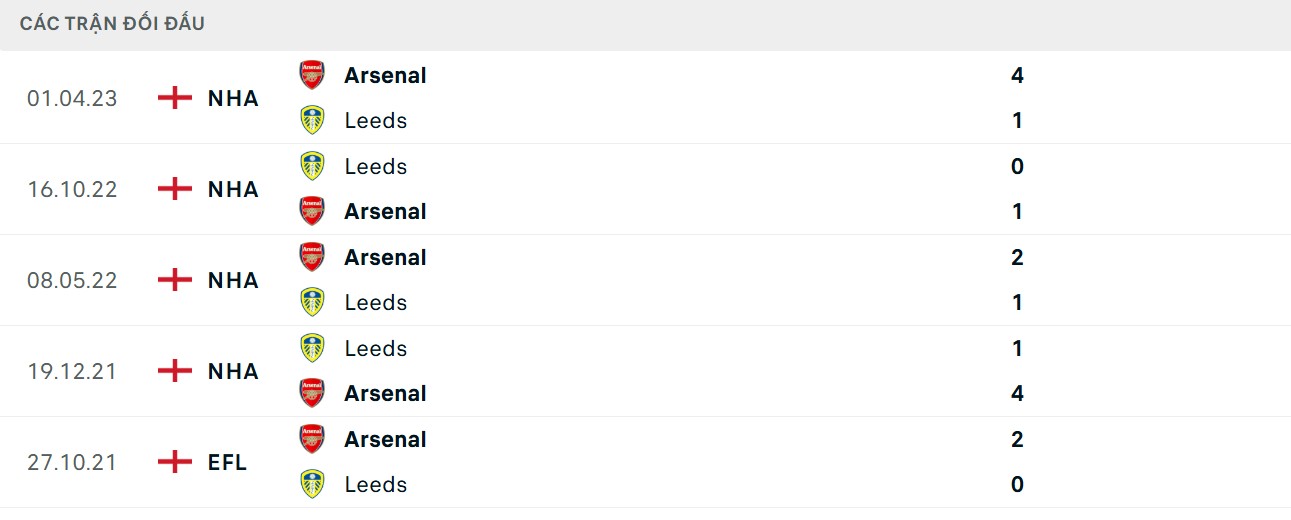
Task: Click the CÁC TRẬN ĐỐI ĐẦU header
Action: [x=112, y=23]
